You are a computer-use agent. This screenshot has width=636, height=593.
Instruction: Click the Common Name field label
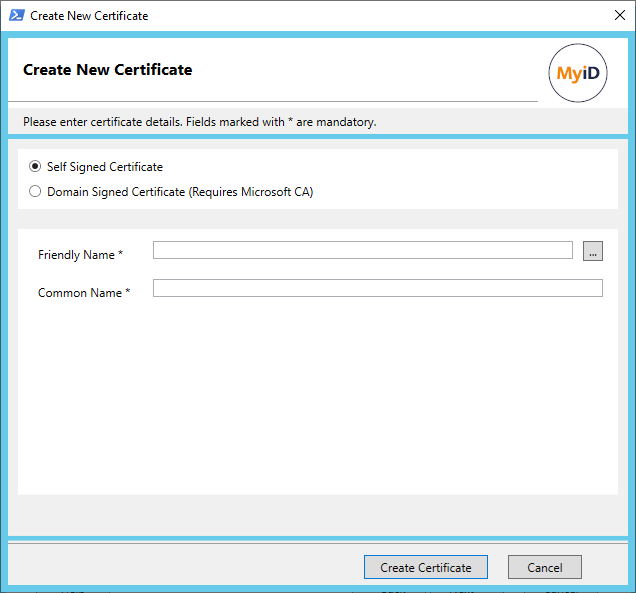pos(80,293)
